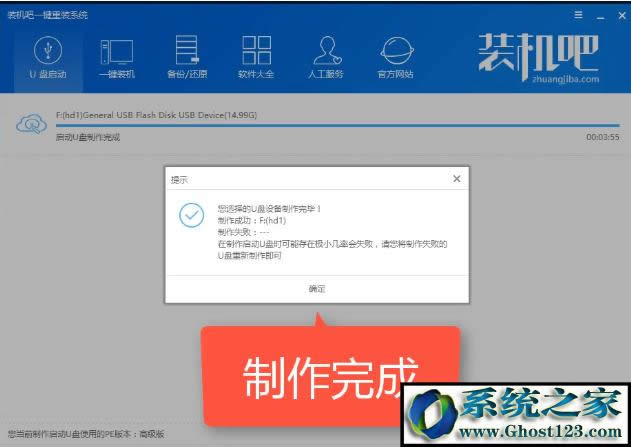Click the 装机吧 zhuangjiba.com logo
Image resolution: width=631 pixels, height=447 pixels.
(538, 58)
